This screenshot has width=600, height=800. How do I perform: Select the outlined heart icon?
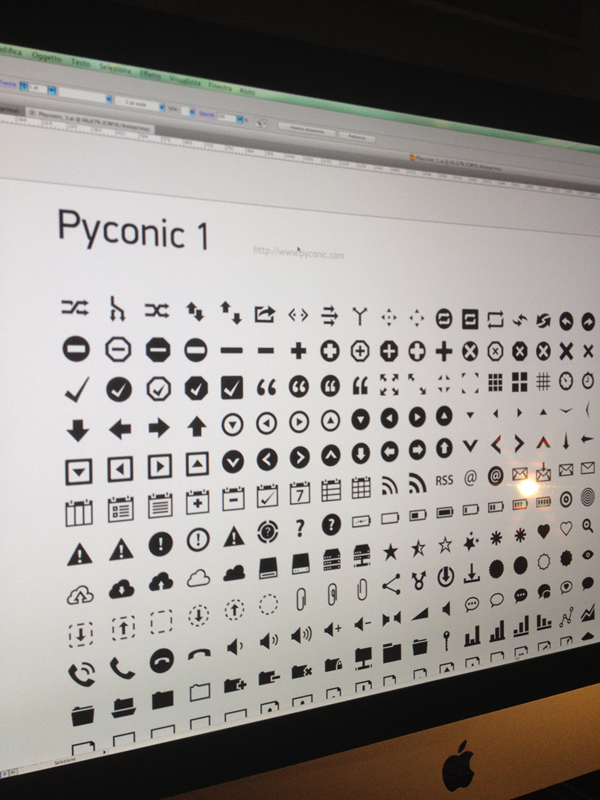point(566,528)
